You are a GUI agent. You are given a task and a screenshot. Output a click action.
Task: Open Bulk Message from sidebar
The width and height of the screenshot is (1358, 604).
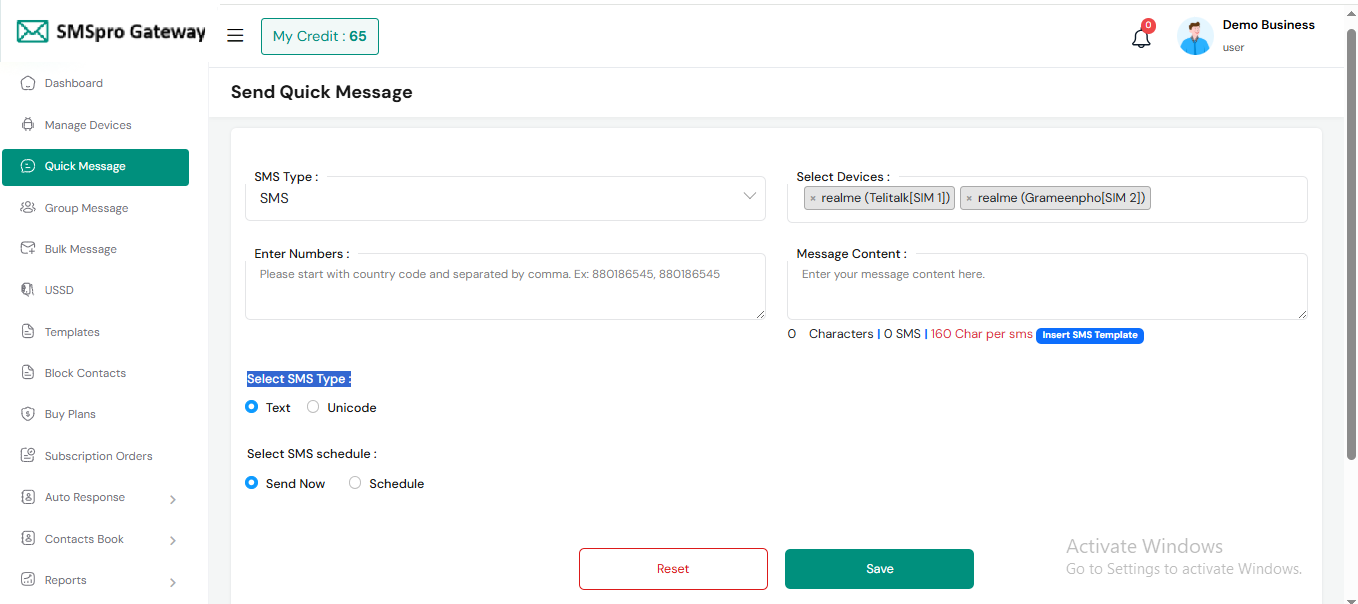[x=80, y=249]
